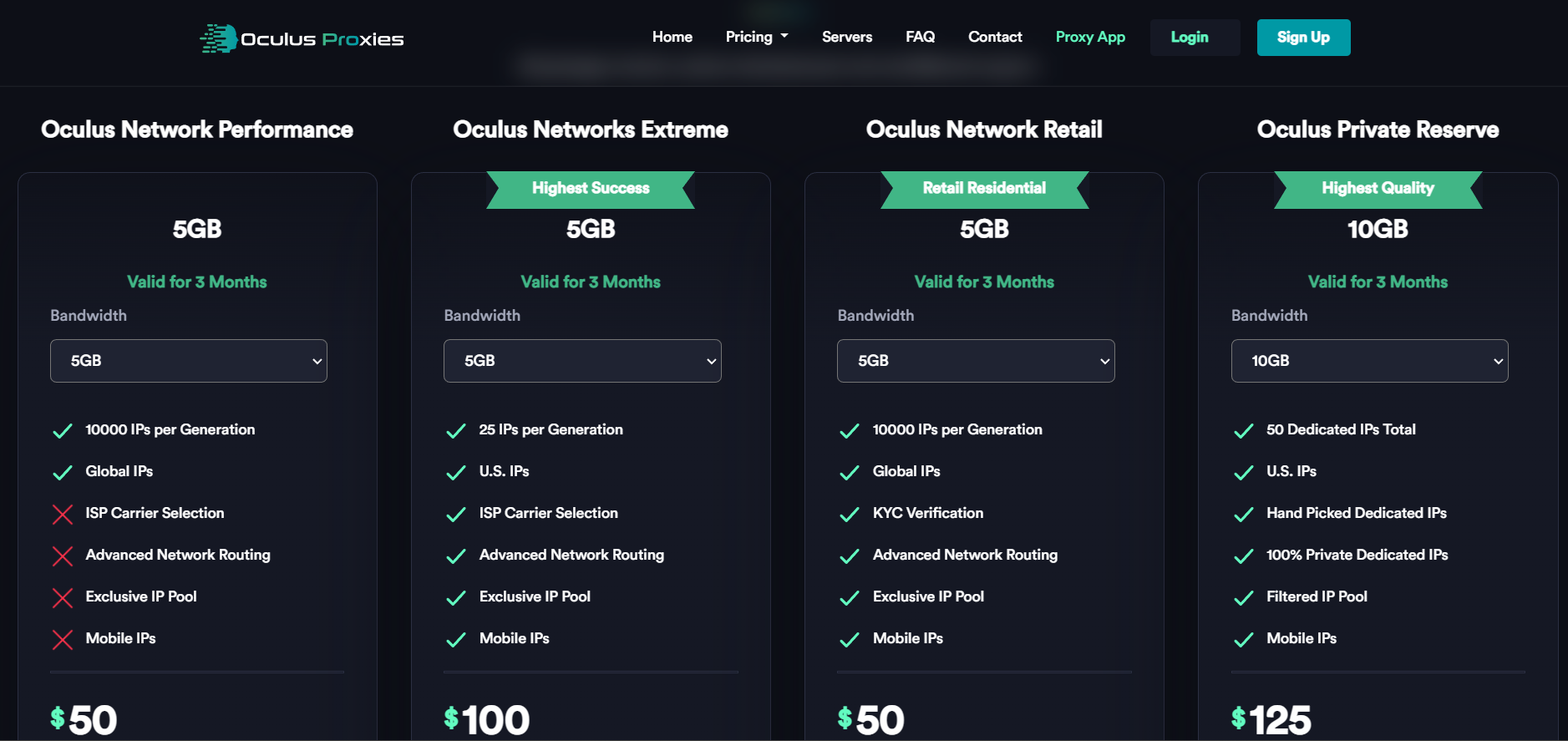Go to the Servers page

coord(847,37)
